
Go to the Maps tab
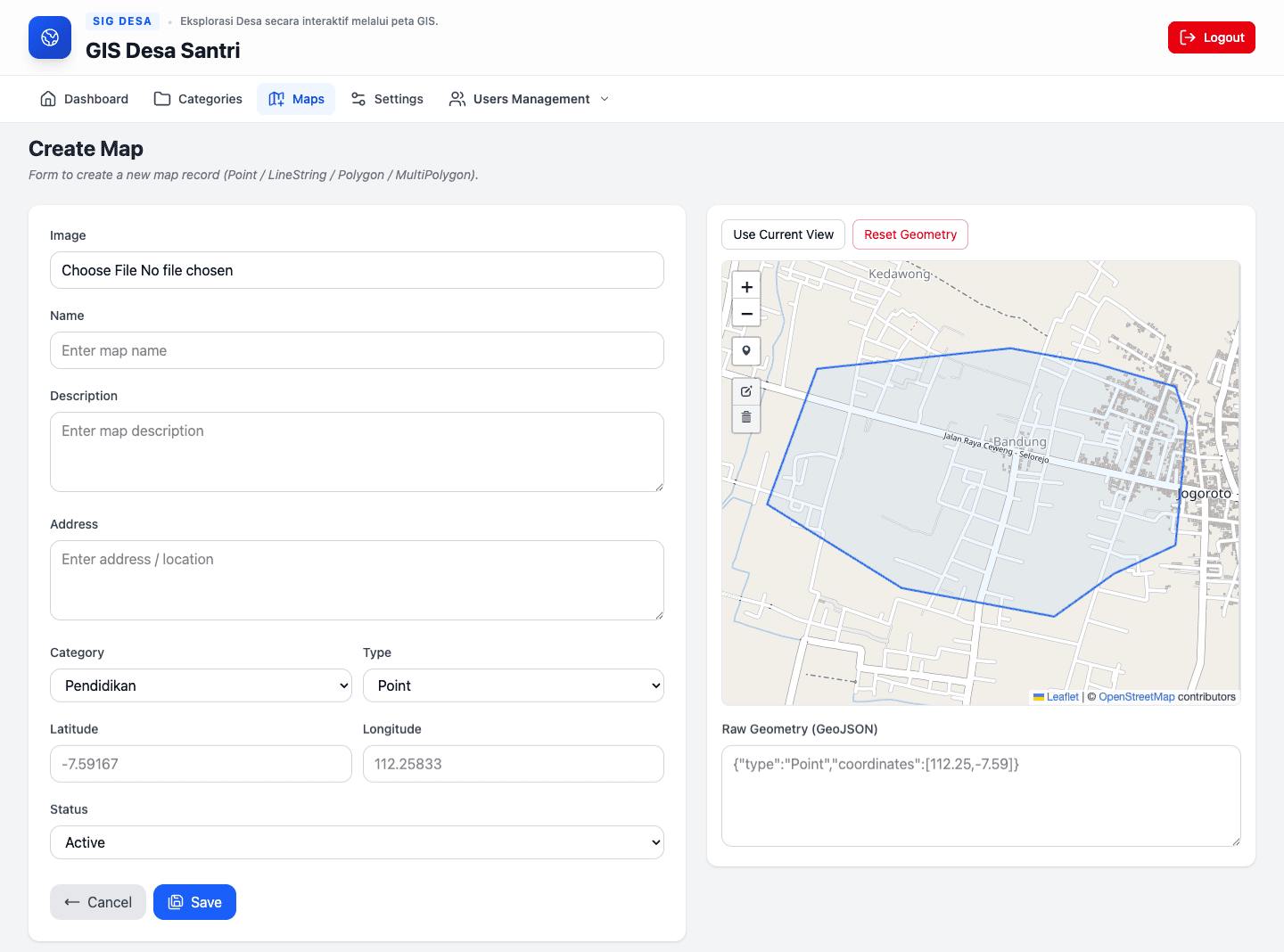point(296,99)
